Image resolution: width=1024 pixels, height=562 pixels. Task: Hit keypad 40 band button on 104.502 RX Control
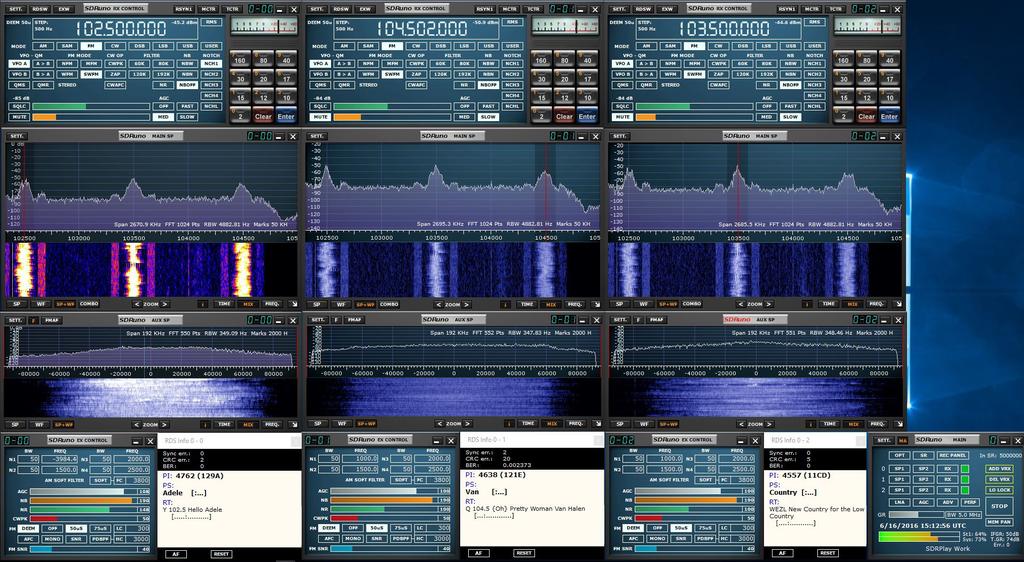pyautogui.click(x=588, y=58)
